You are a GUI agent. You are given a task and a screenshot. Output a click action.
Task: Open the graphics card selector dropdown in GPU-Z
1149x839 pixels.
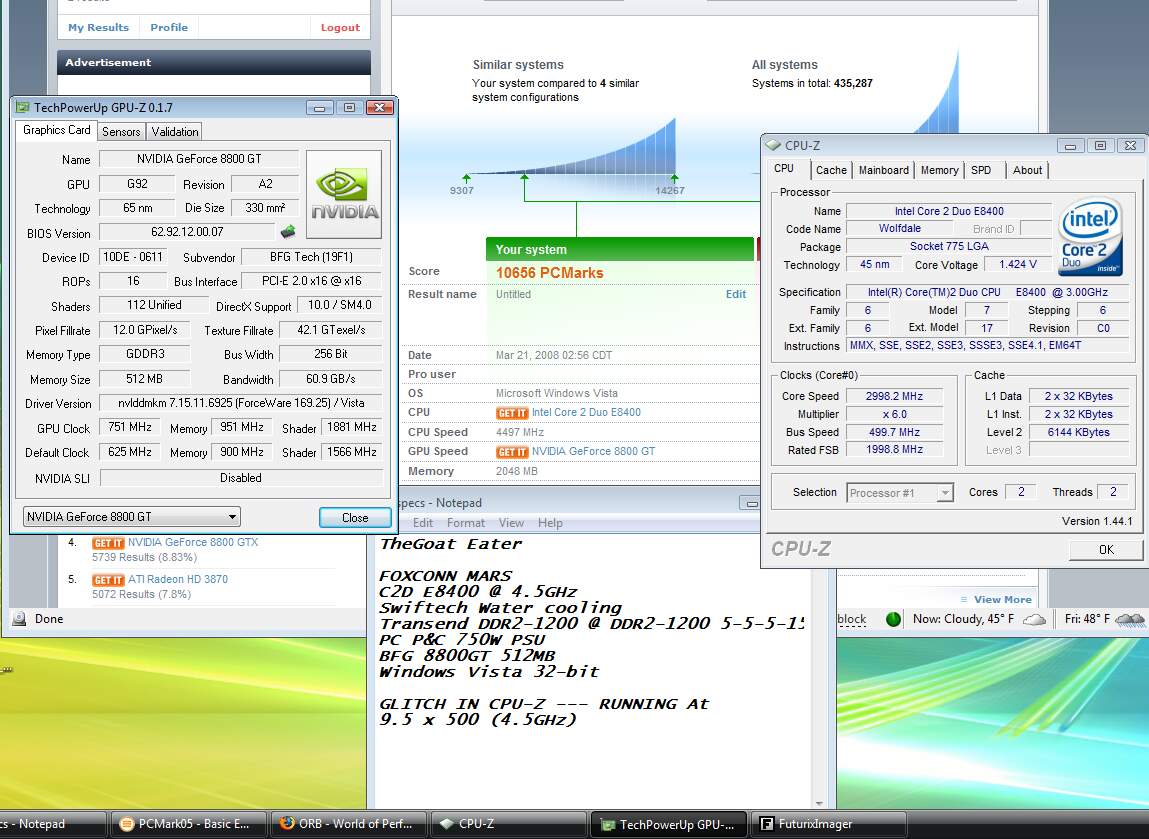click(x=132, y=517)
